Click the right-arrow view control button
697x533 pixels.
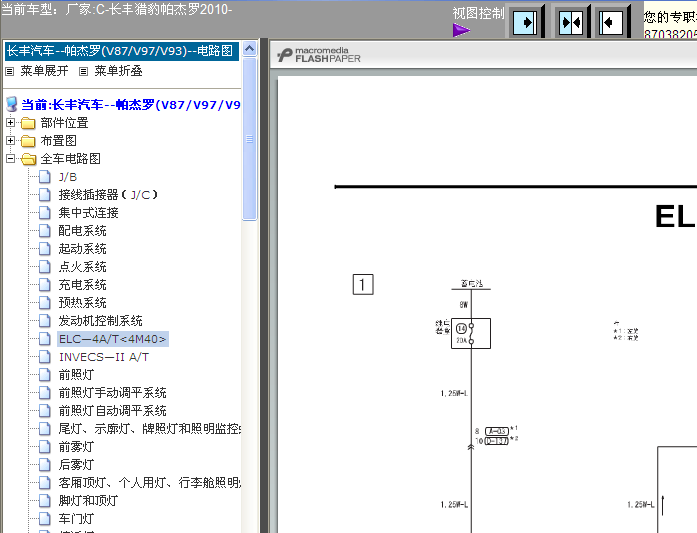click(525, 22)
